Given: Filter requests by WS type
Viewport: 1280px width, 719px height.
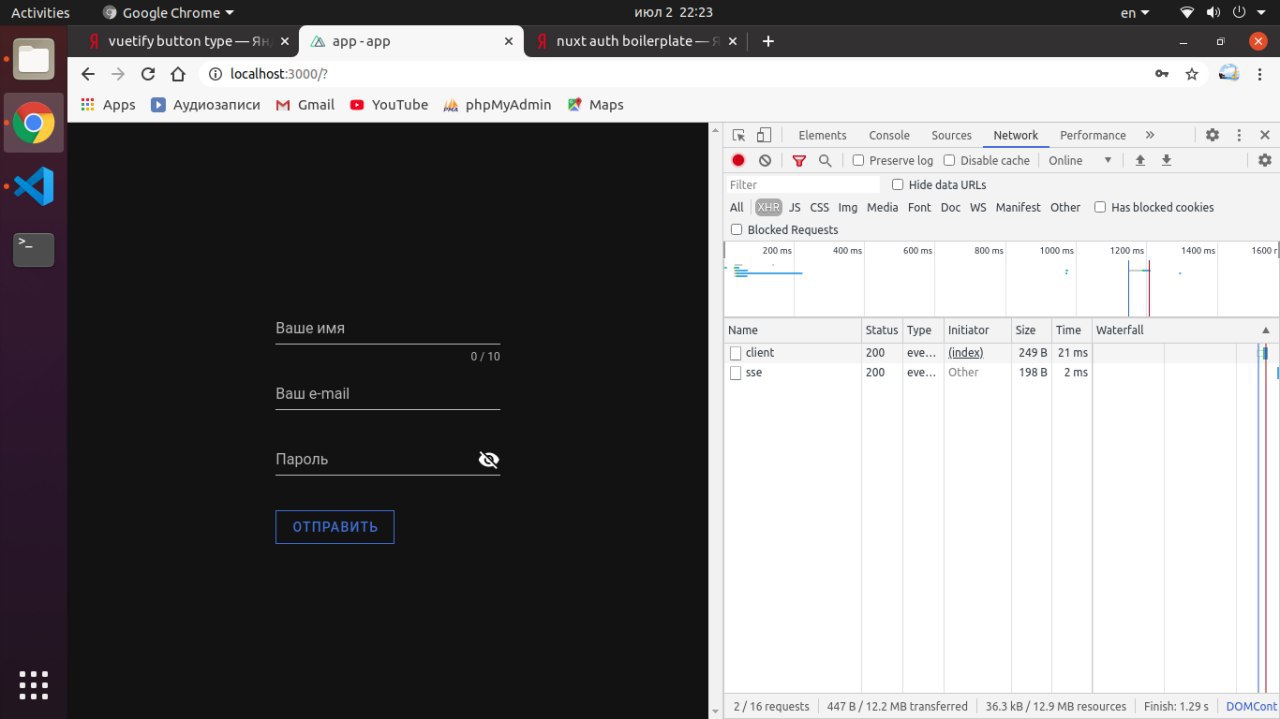Looking at the screenshot, I should coord(978,207).
